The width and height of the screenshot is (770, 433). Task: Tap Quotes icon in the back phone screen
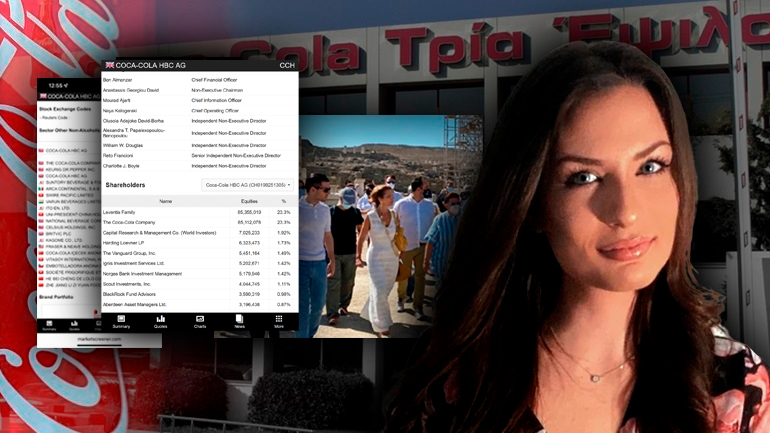click(73, 324)
